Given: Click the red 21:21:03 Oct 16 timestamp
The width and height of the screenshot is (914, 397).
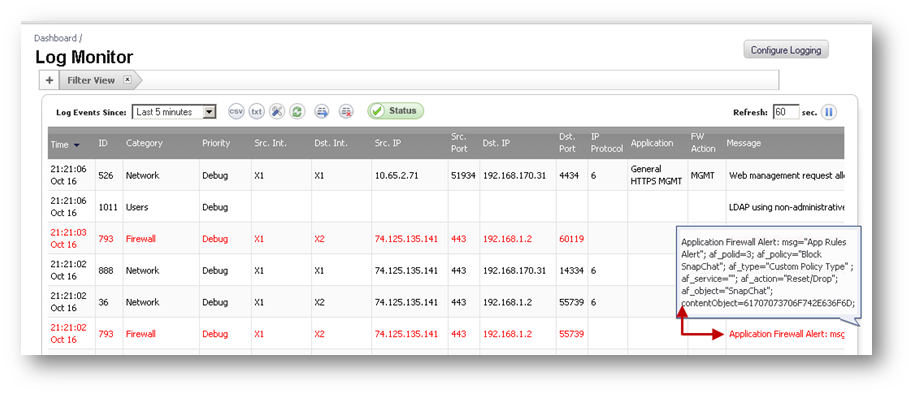Looking at the screenshot, I should point(68,238).
